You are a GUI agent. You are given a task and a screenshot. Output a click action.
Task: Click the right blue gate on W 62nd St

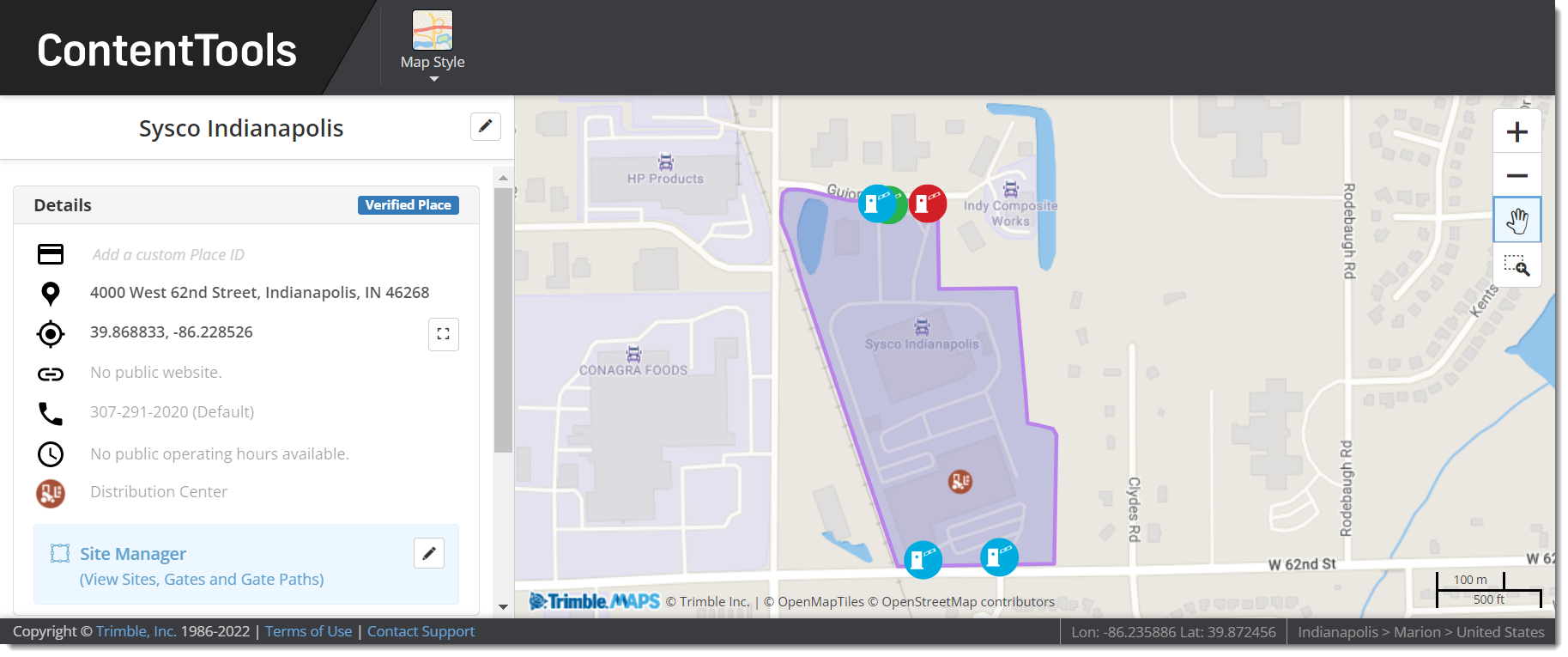(1000, 557)
